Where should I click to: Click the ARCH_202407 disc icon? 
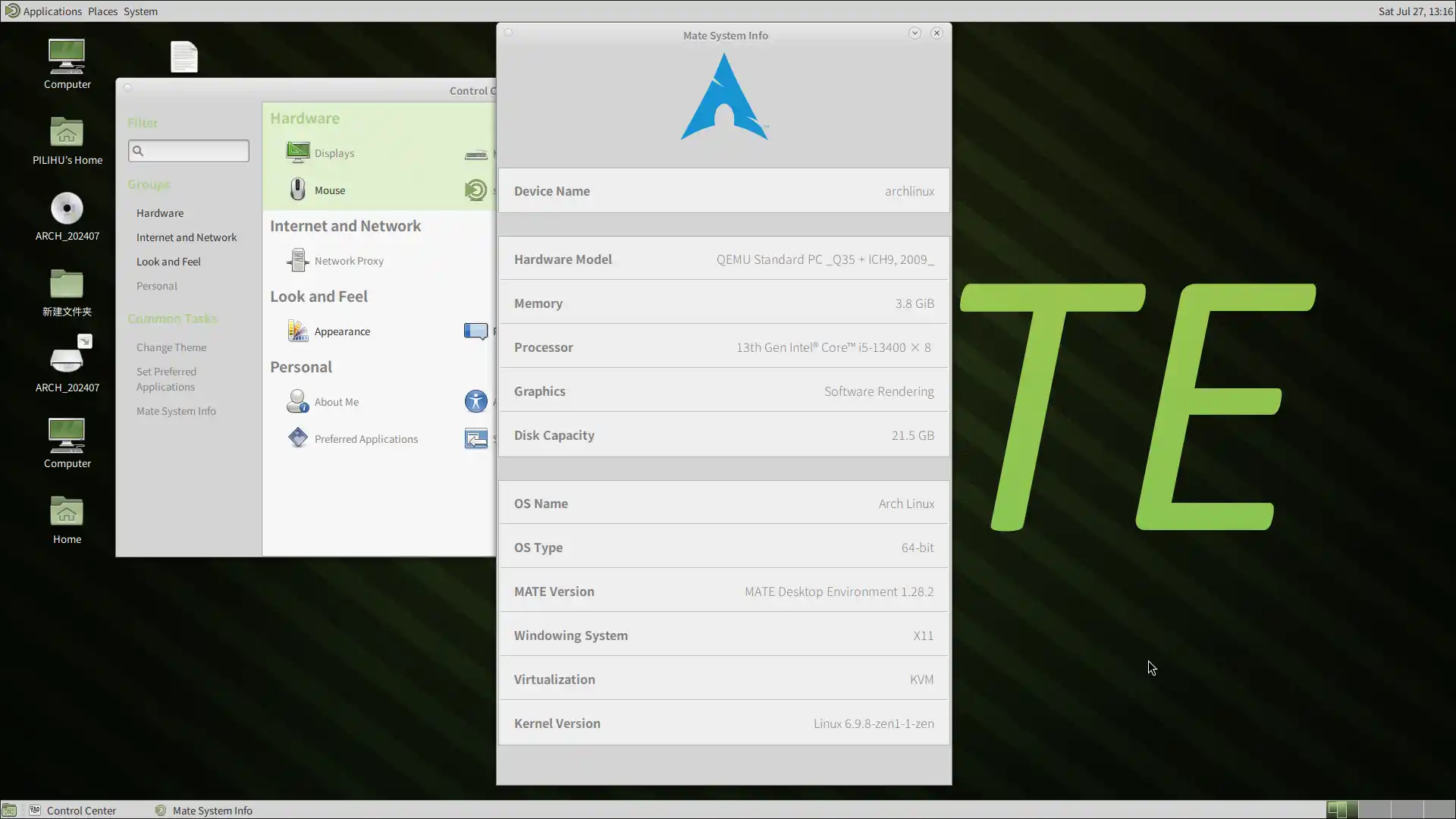[67, 209]
